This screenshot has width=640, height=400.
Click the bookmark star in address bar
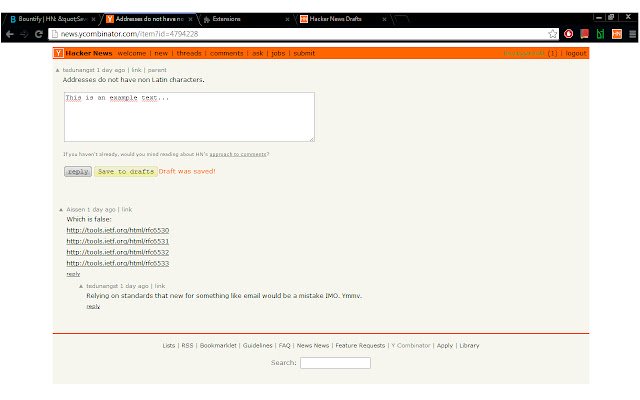[553, 33]
